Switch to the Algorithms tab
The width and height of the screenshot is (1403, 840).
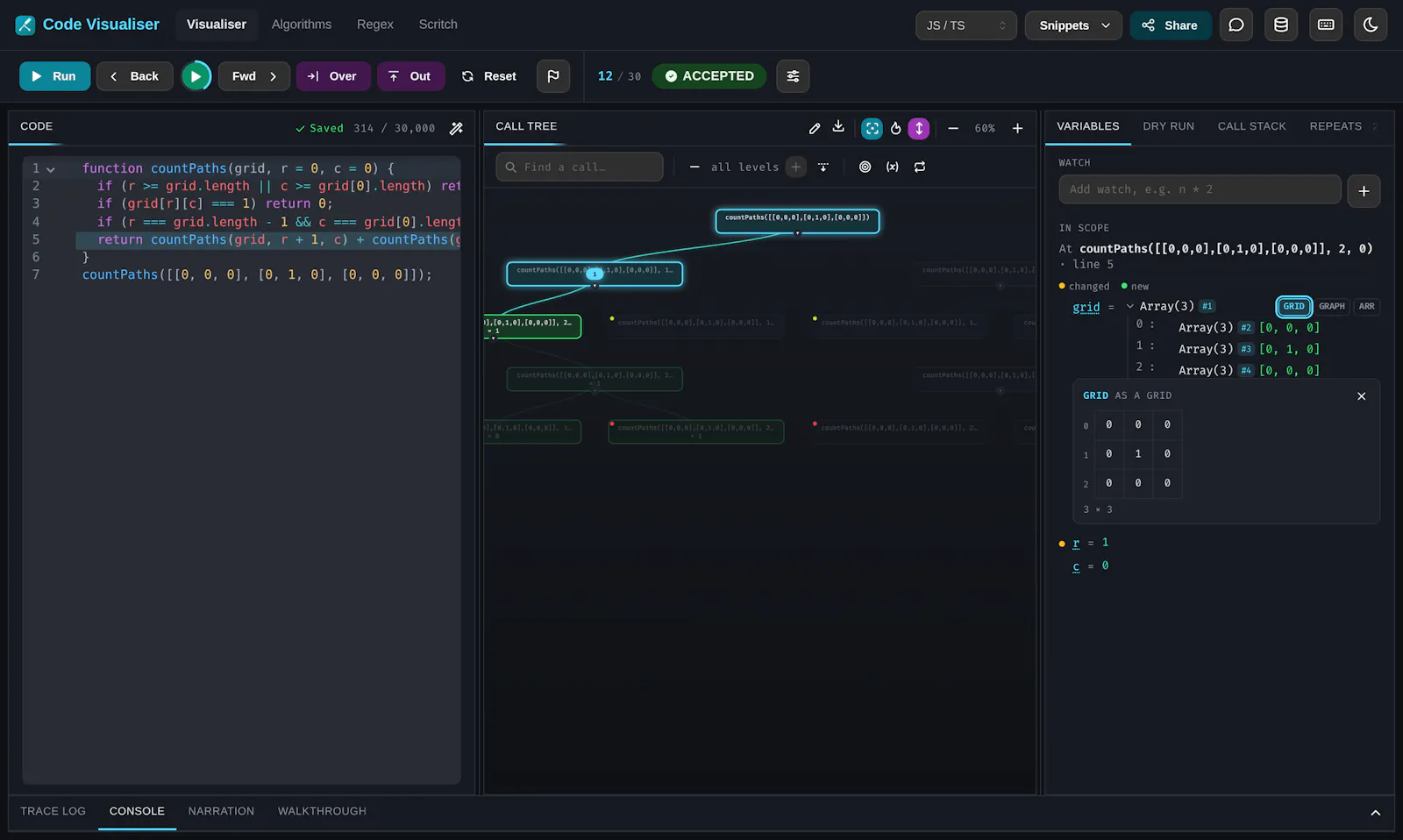pos(302,25)
